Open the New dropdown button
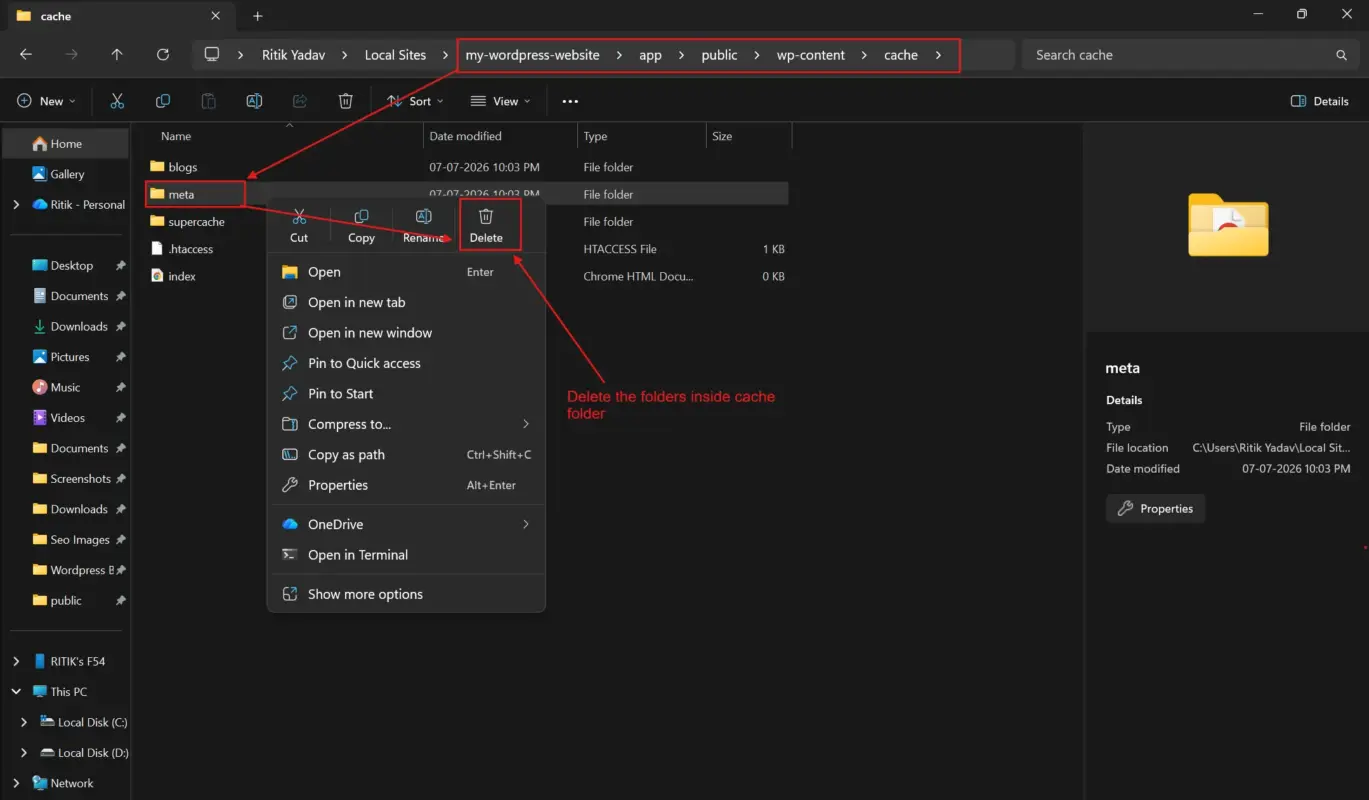This screenshot has width=1369, height=800. coord(47,101)
